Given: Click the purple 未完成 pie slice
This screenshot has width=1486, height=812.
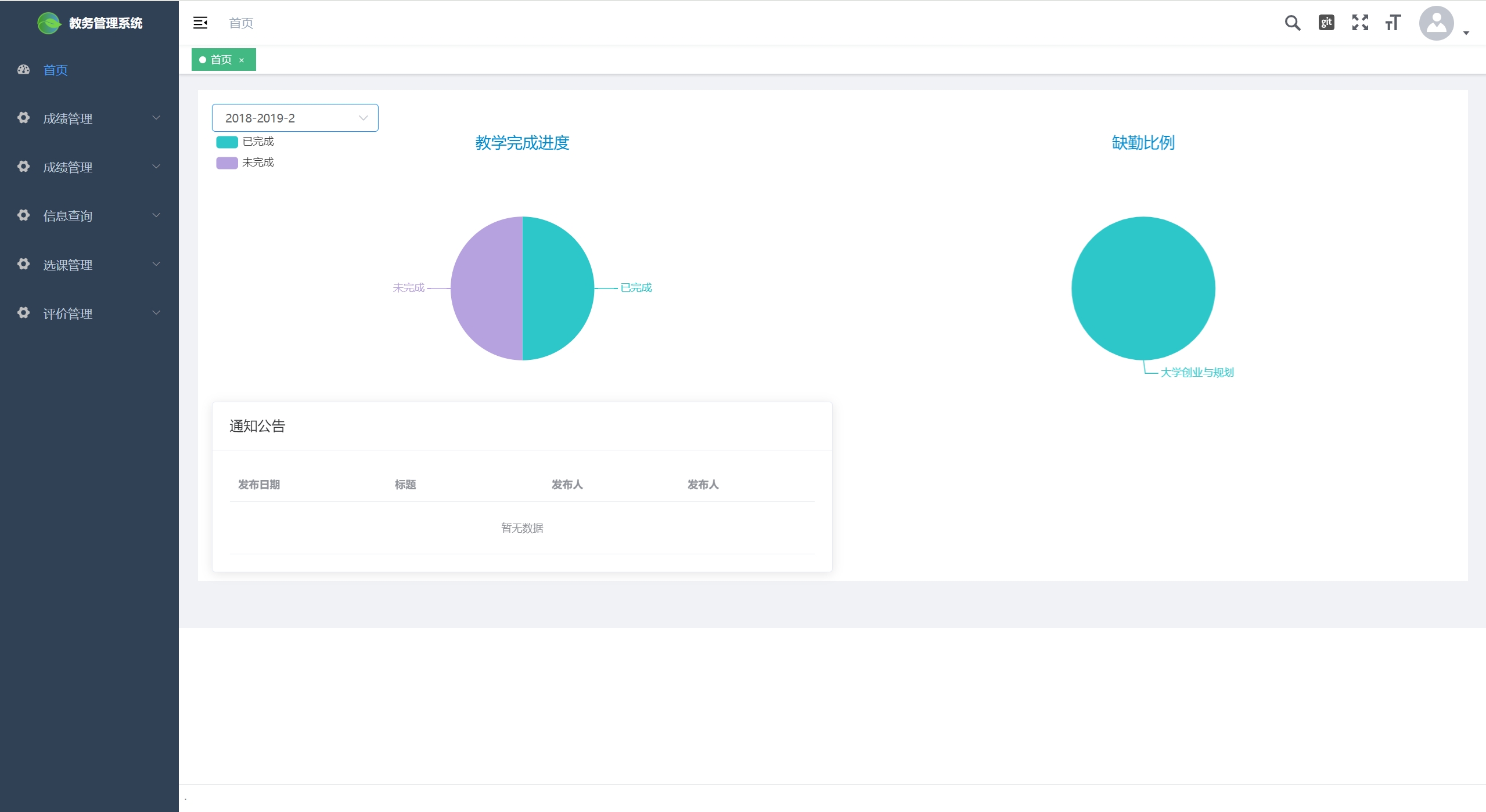Looking at the screenshot, I should coord(487,288).
